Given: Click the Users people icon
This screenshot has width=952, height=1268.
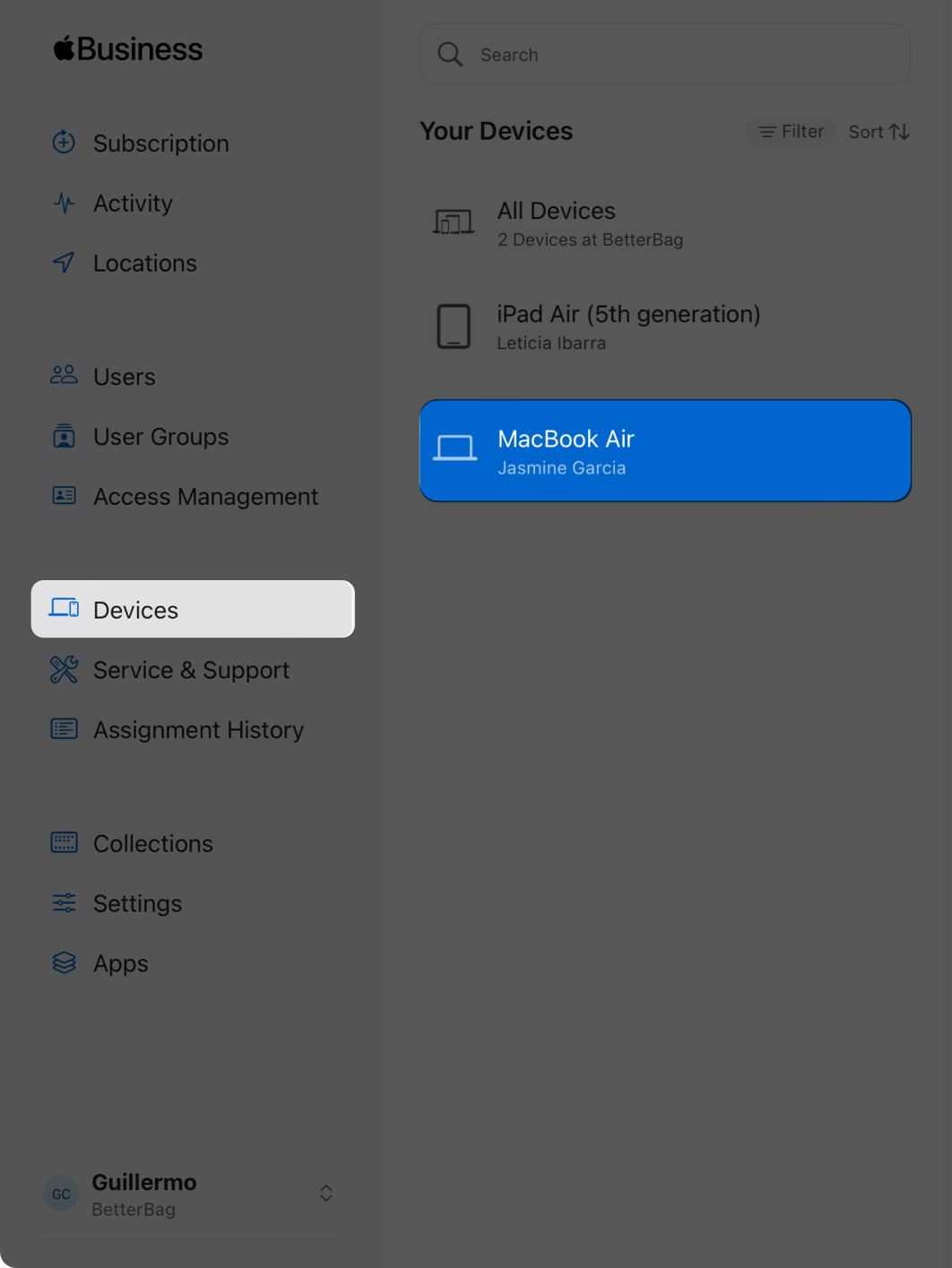Looking at the screenshot, I should [64, 376].
